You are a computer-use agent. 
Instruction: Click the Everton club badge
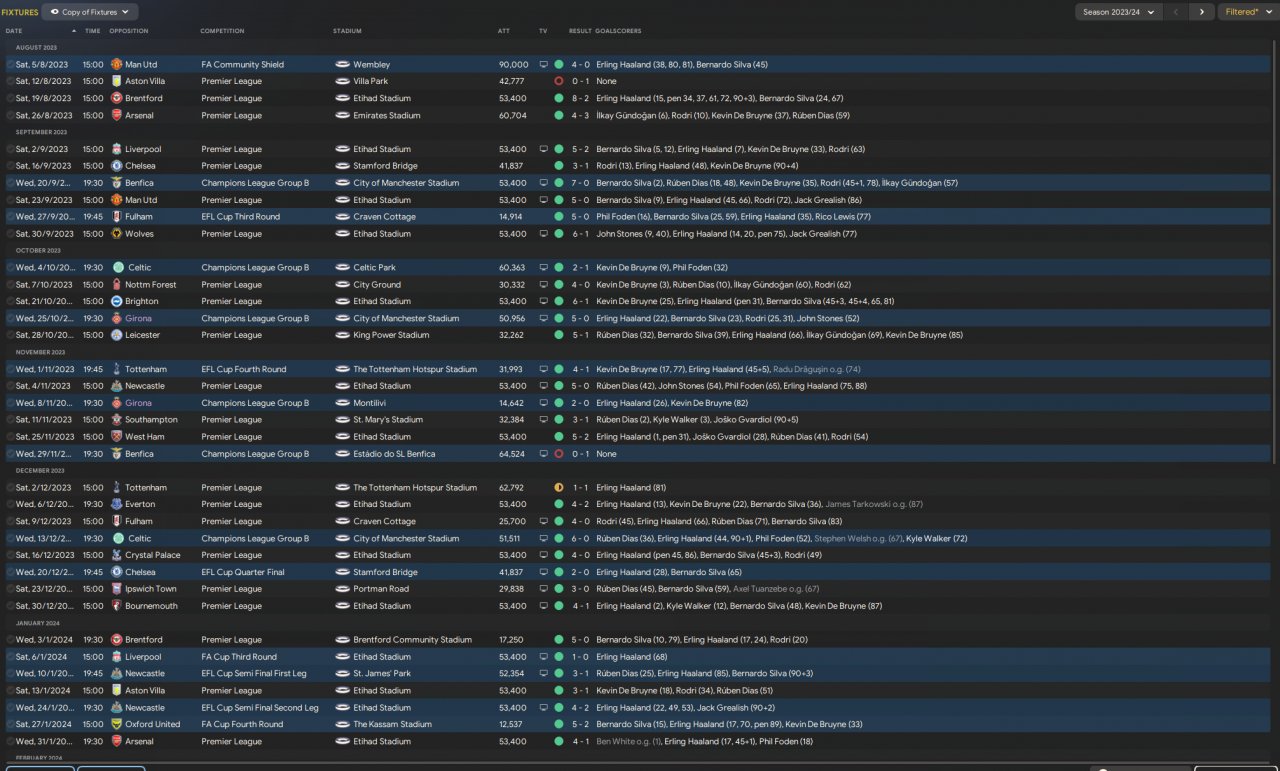[x=117, y=504]
